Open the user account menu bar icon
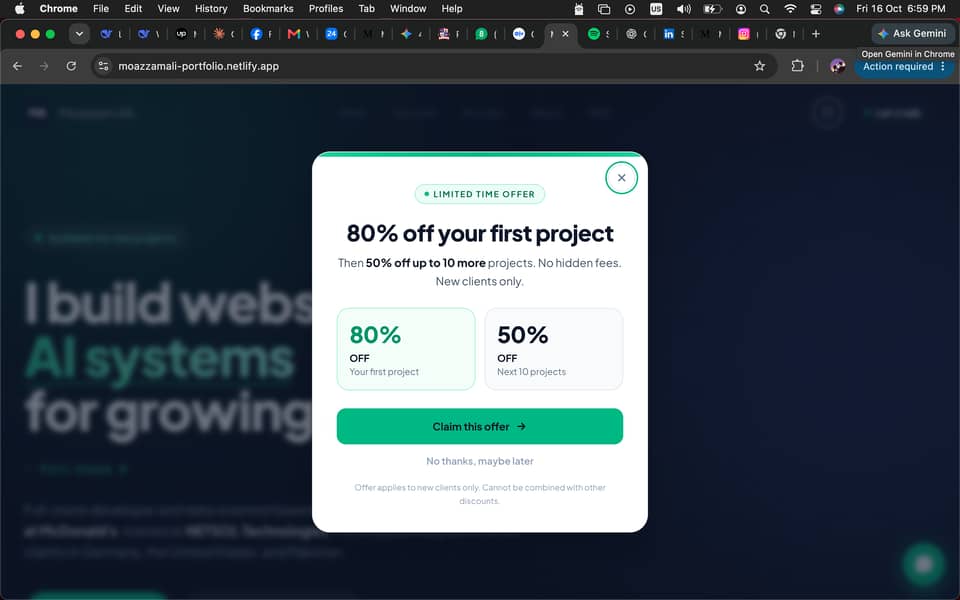Screen dimensions: 960x600 click(x=741, y=9)
